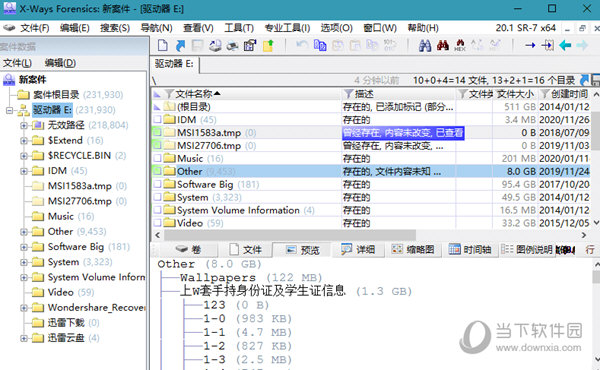Click the copy block toolbar icon
This screenshot has height=370, width=600.
(x=320, y=46)
